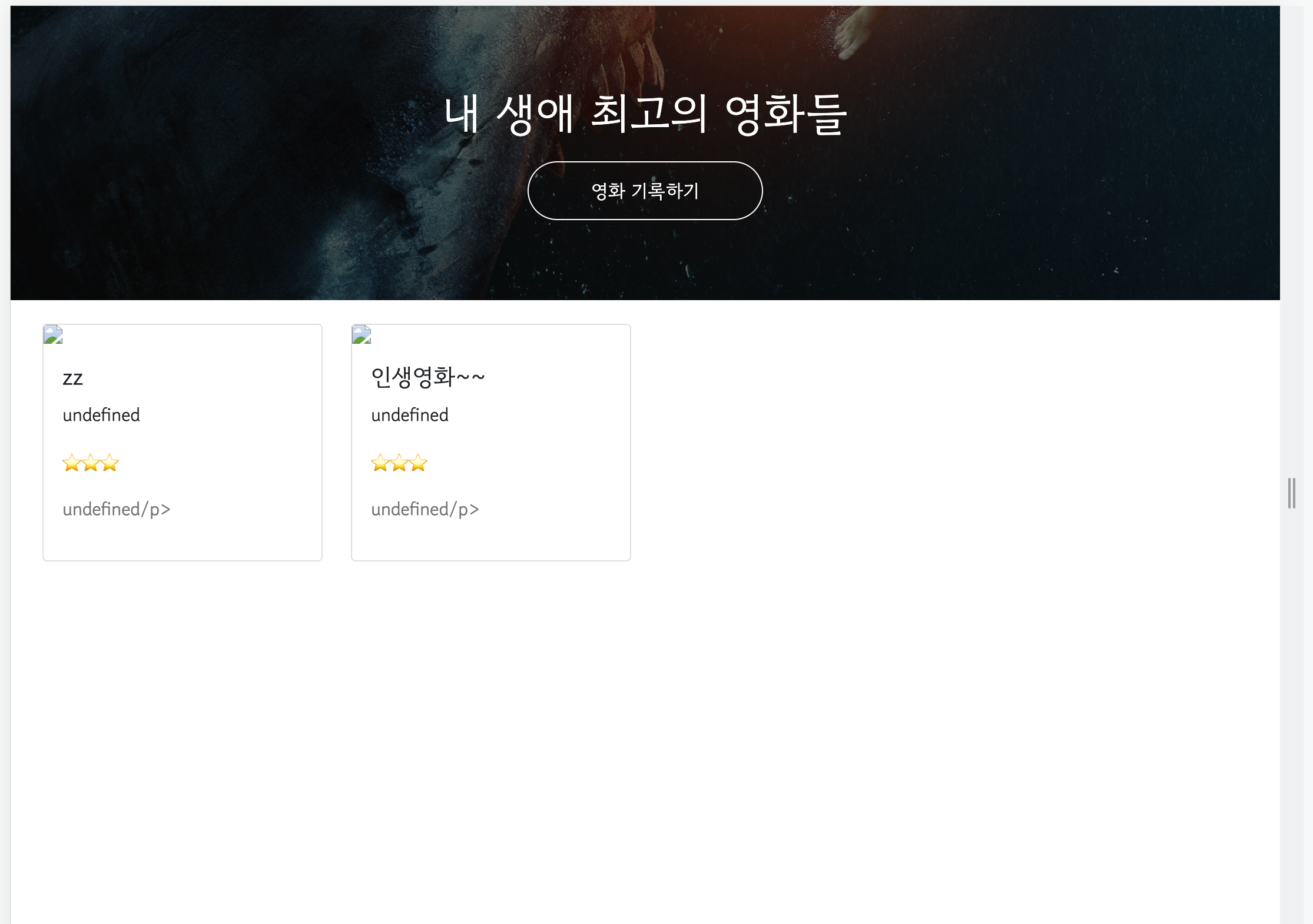
Task: Select the 인생영화~~ card title
Action: (x=428, y=377)
